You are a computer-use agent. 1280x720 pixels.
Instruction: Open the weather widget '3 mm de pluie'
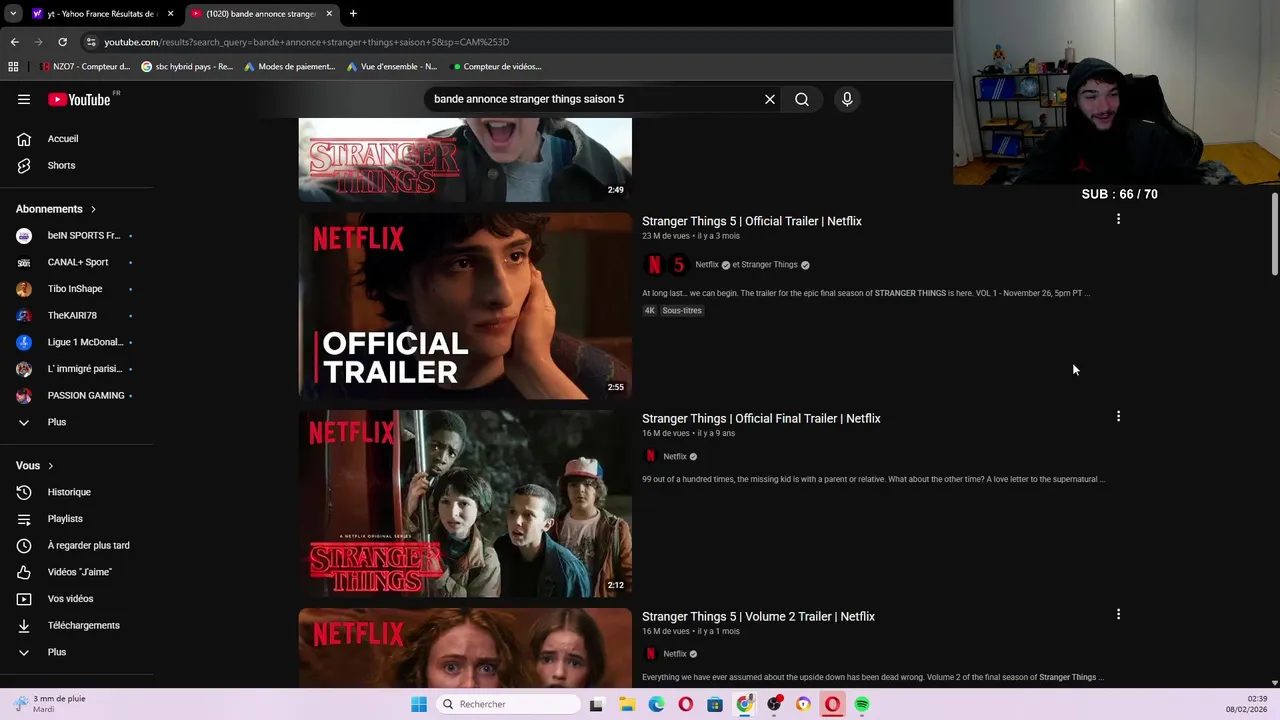pyautogui.click(x=50, y=704)
